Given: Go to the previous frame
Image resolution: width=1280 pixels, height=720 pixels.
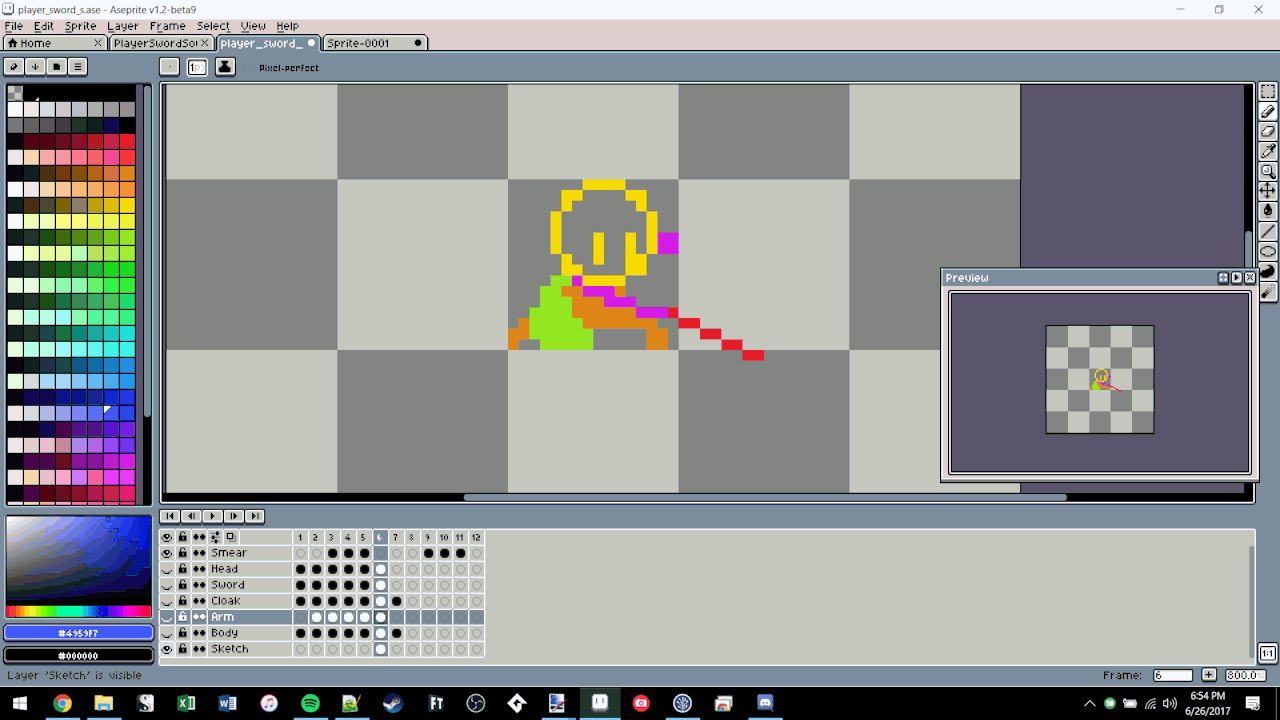Looking at the screenshot, I should (x=191, y=516).
